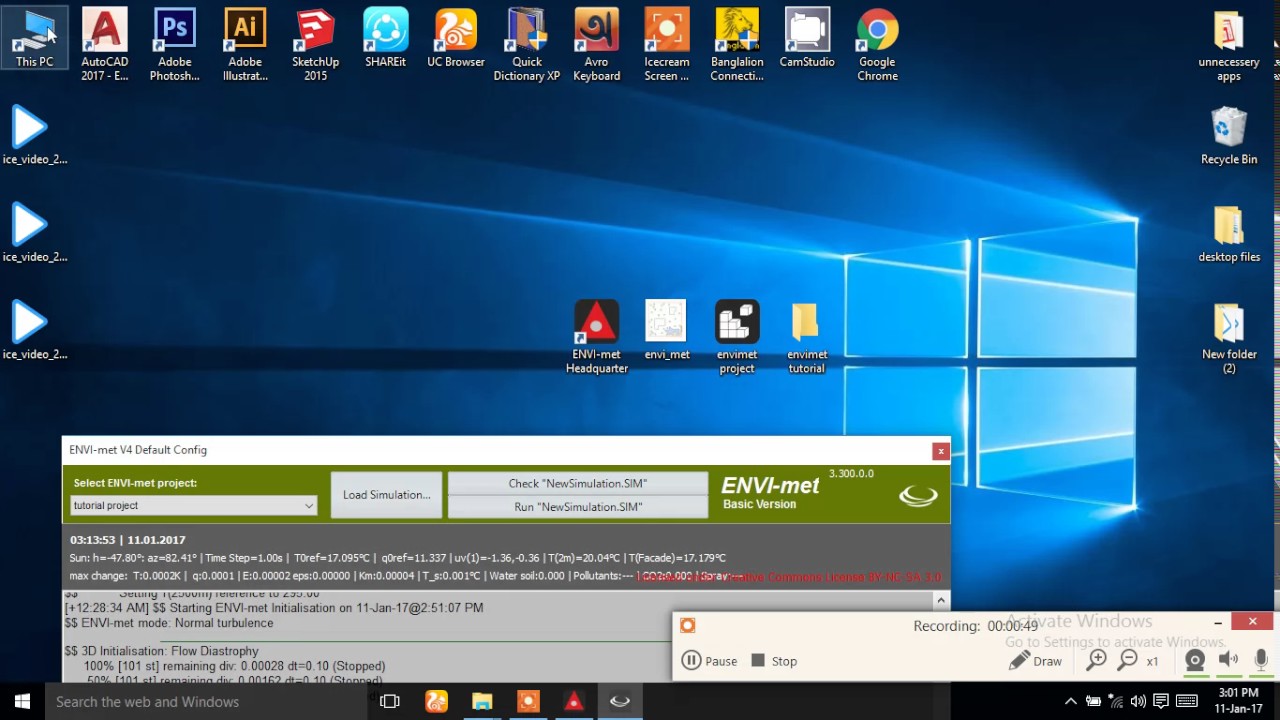Select the Icecream Screen Recorder desktop shortcut
The image size is (1280, 720).
click(x=667, y=44)
